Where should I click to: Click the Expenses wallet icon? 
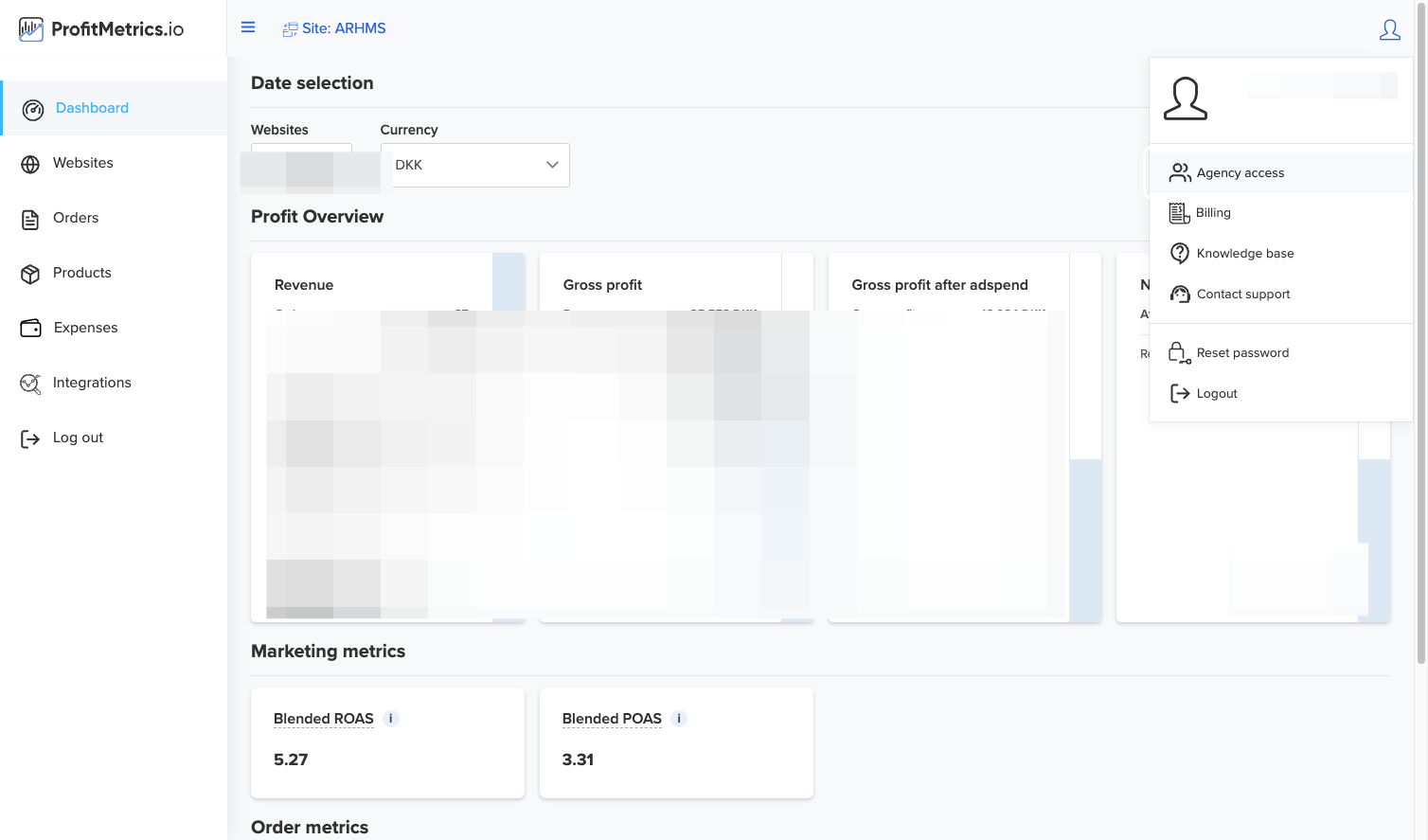point(31,329)
